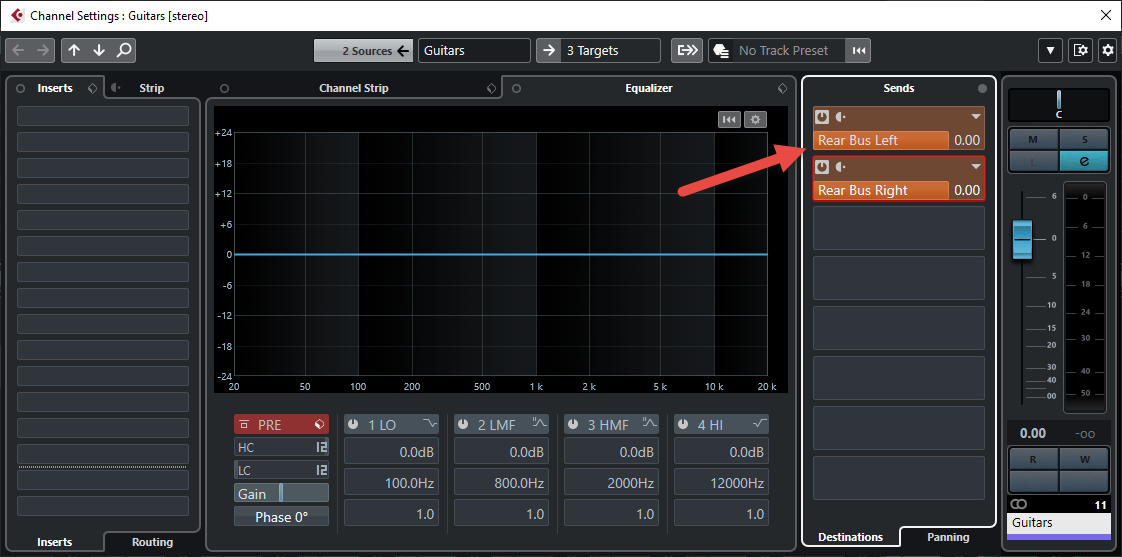Open the functions gear menu at top right

click(1108, 51)
